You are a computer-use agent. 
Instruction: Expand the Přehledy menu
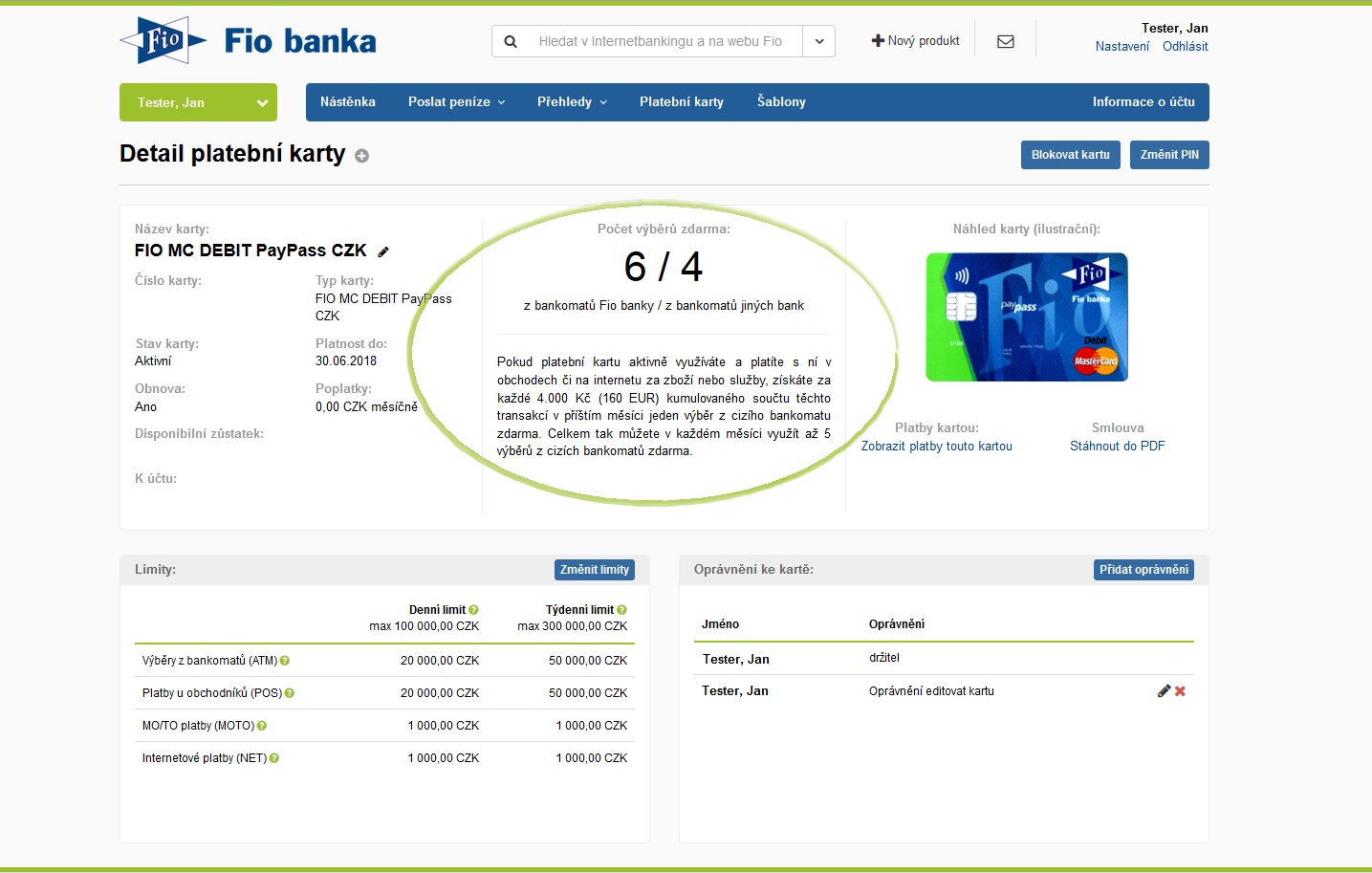click(x=572, y=102)
